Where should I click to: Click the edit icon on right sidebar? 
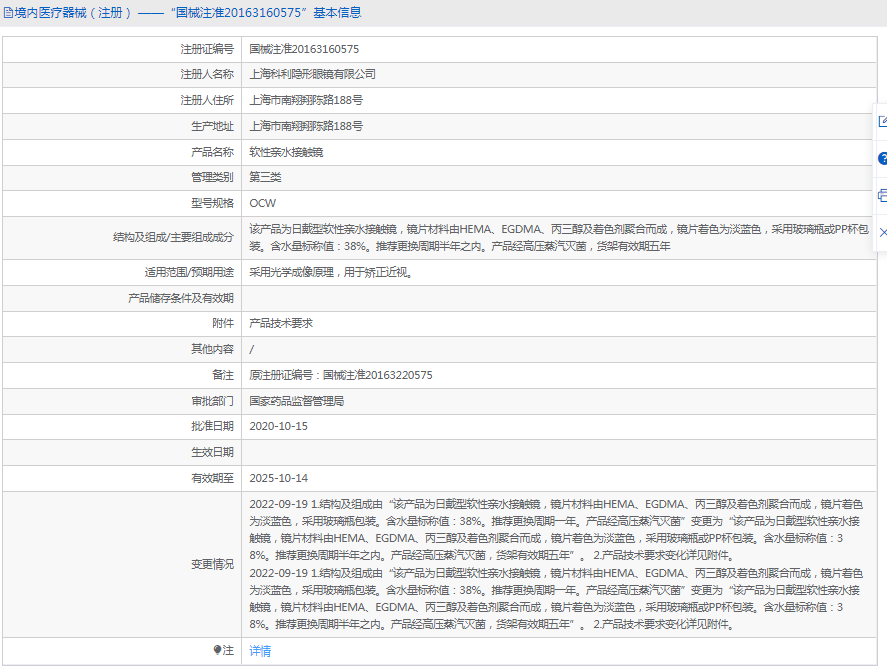[882, 121]
